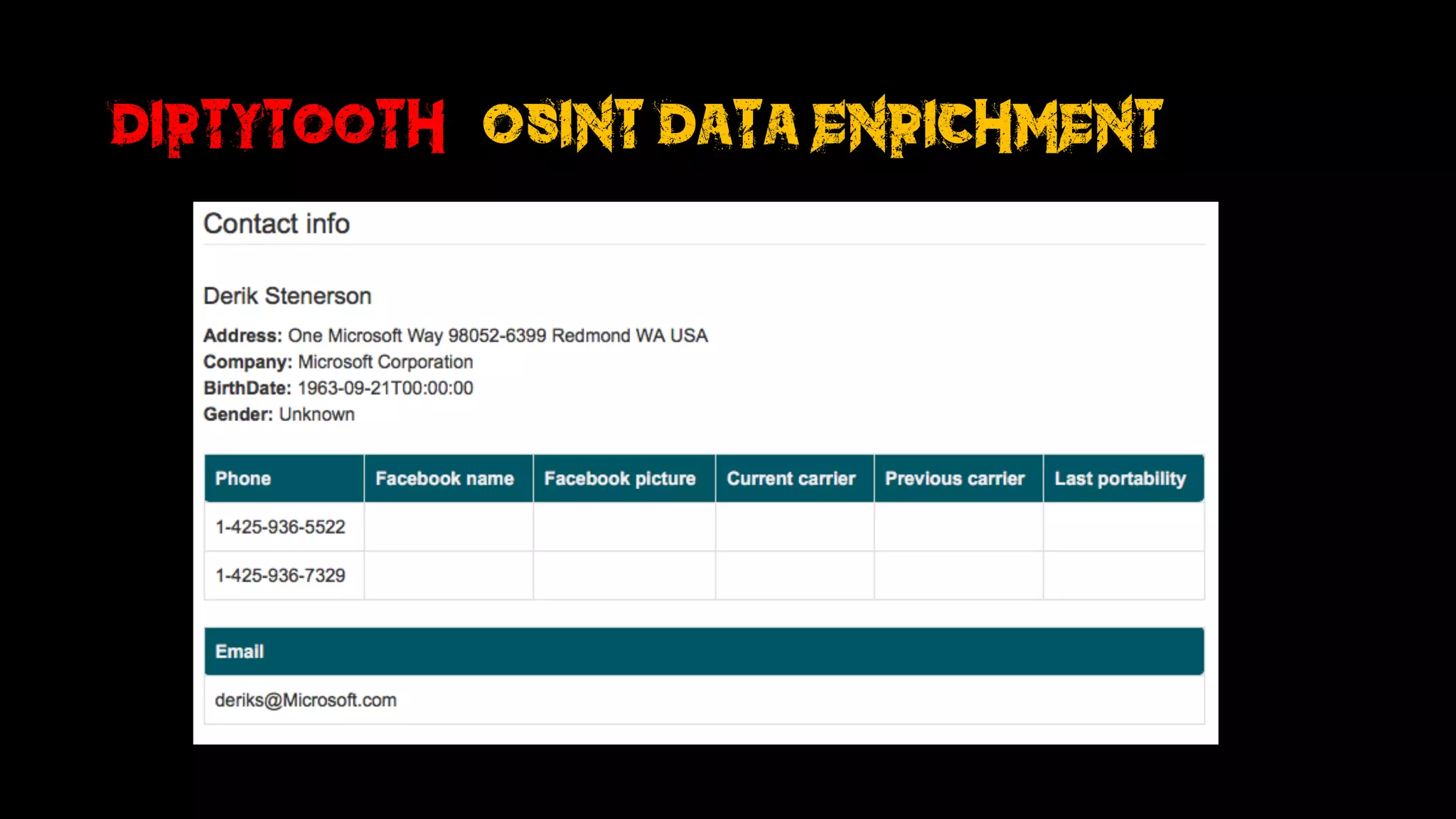Click the email deriks@Microsoft.com
The width and height of the screenshot is (1456, 819).
point(306,700)
